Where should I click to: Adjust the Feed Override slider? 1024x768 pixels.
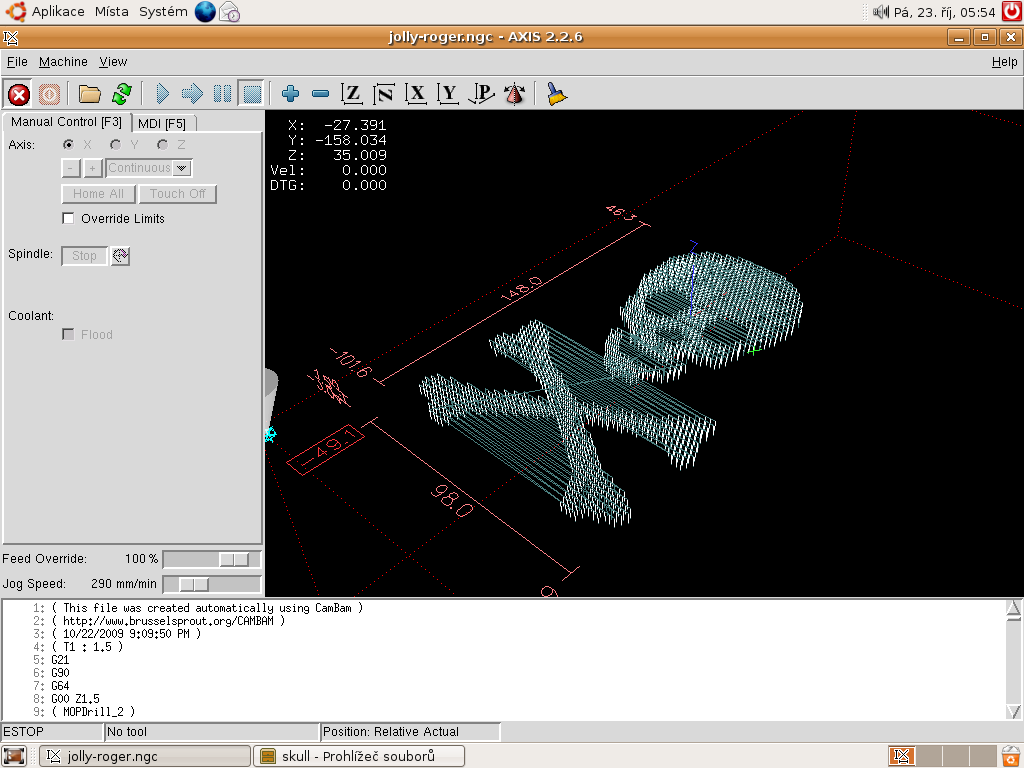[x=235, y=559]
